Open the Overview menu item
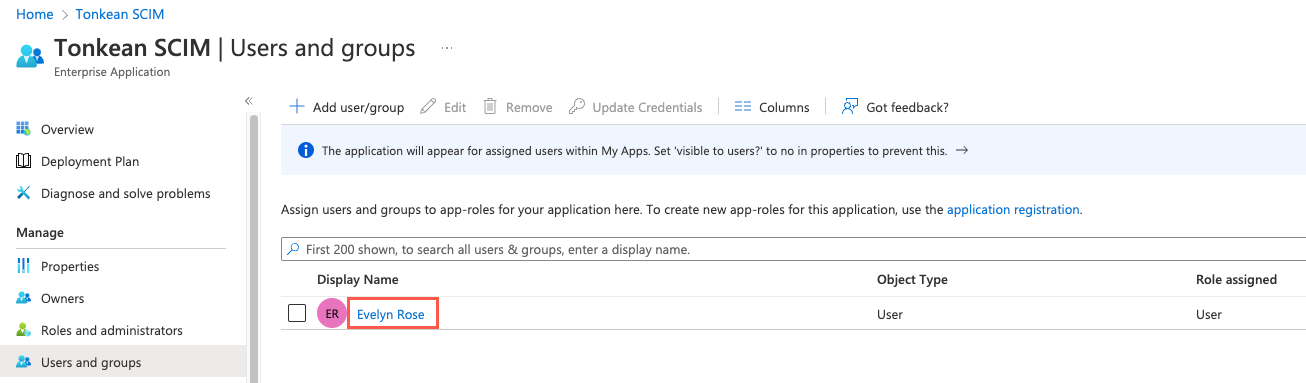1306x383 pixels. (x=67, y=129)
